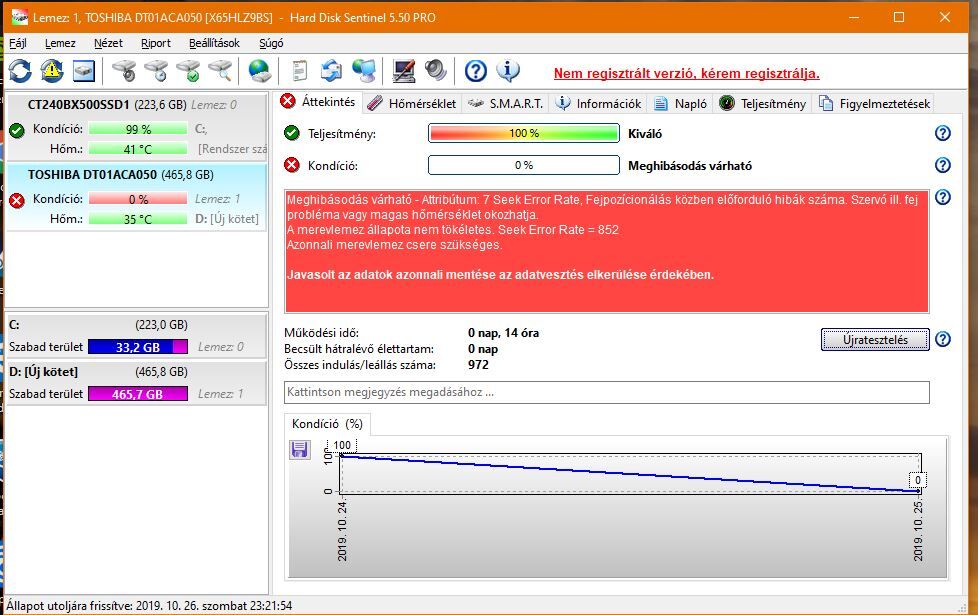This screenshot has height=615, width=978.
Task: Click help icon next to Újratesztelés button
Action: pyautogui.click(x=942, y=339)
